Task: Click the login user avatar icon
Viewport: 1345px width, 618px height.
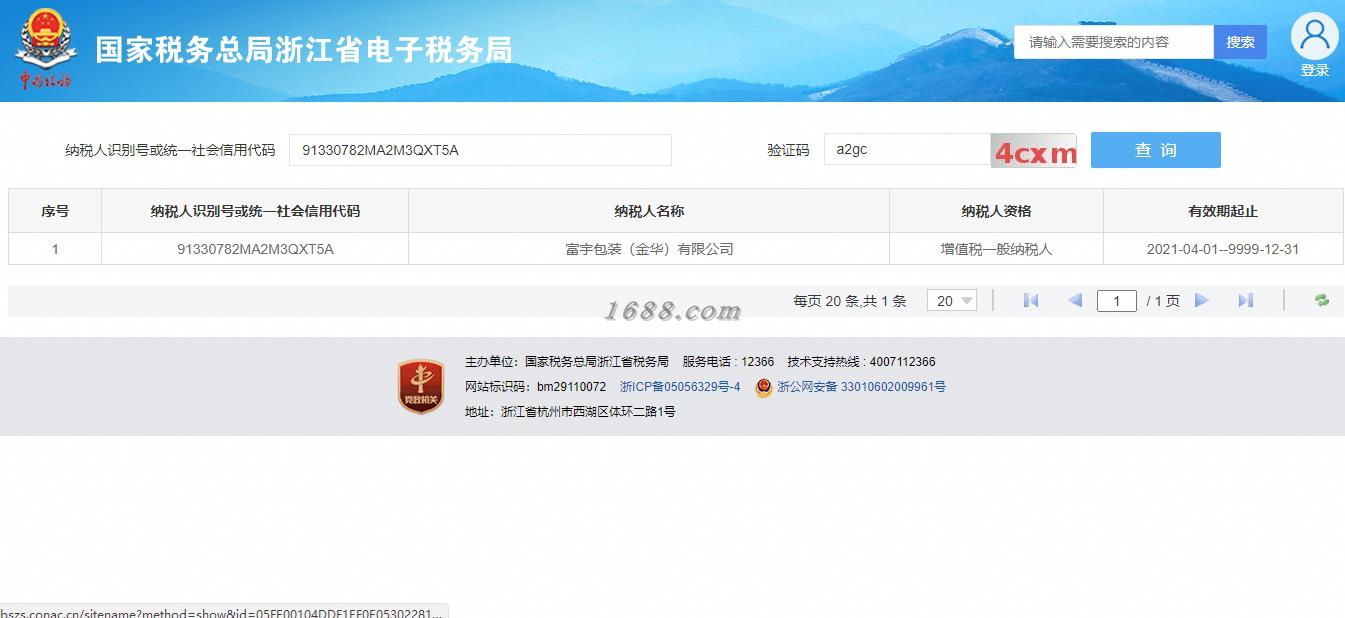Action: [x=1314, y=37]
